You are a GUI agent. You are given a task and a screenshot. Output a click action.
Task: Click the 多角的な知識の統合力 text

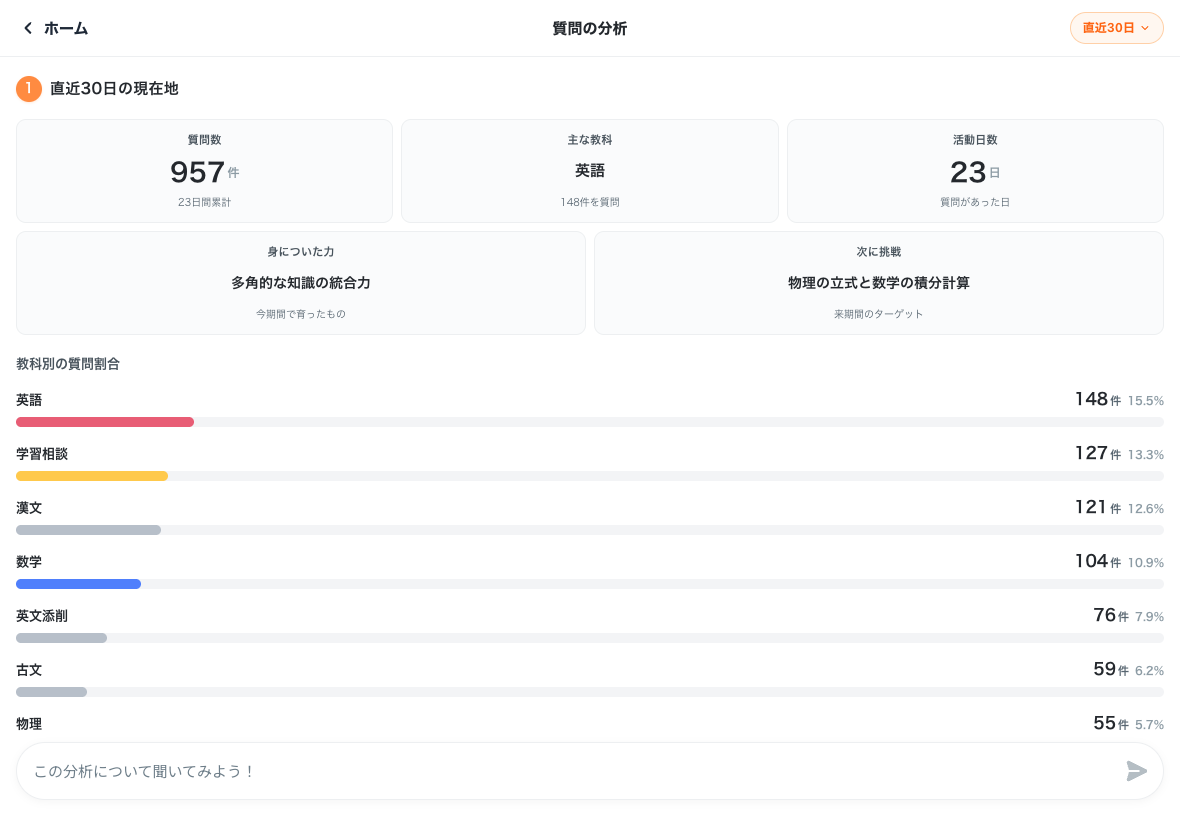301,283
